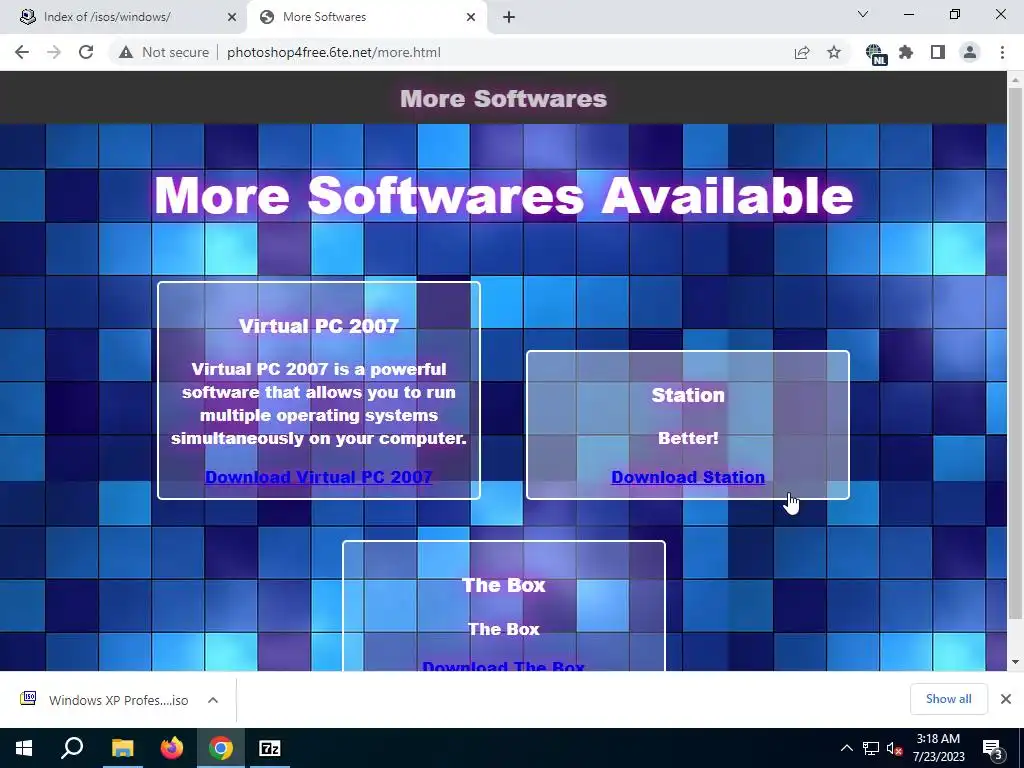Open the notification center icon
1024x768 pixels.
993,748
